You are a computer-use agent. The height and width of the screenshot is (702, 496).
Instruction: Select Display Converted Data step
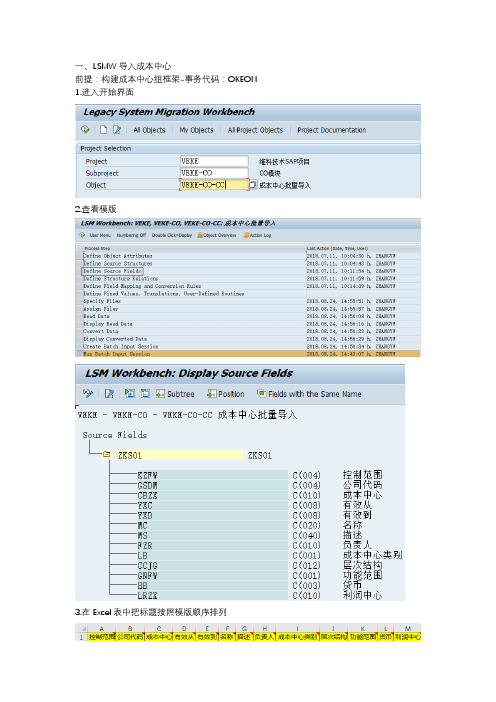tap(115, 339)
